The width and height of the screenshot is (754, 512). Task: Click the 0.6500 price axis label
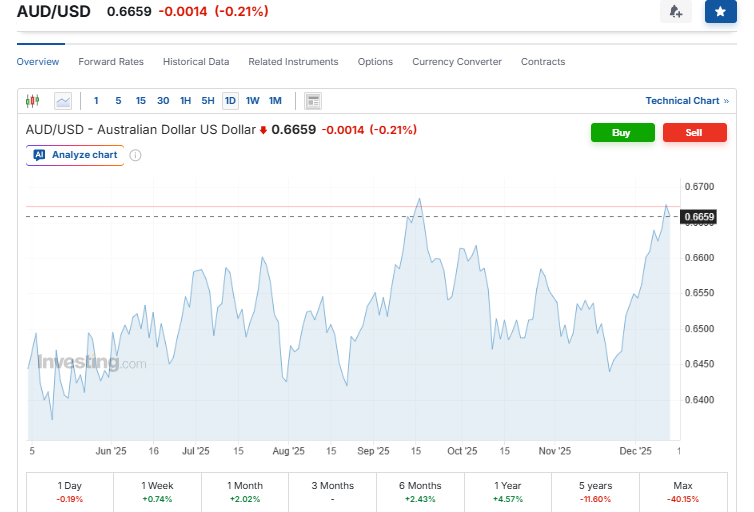coord(699,329)
